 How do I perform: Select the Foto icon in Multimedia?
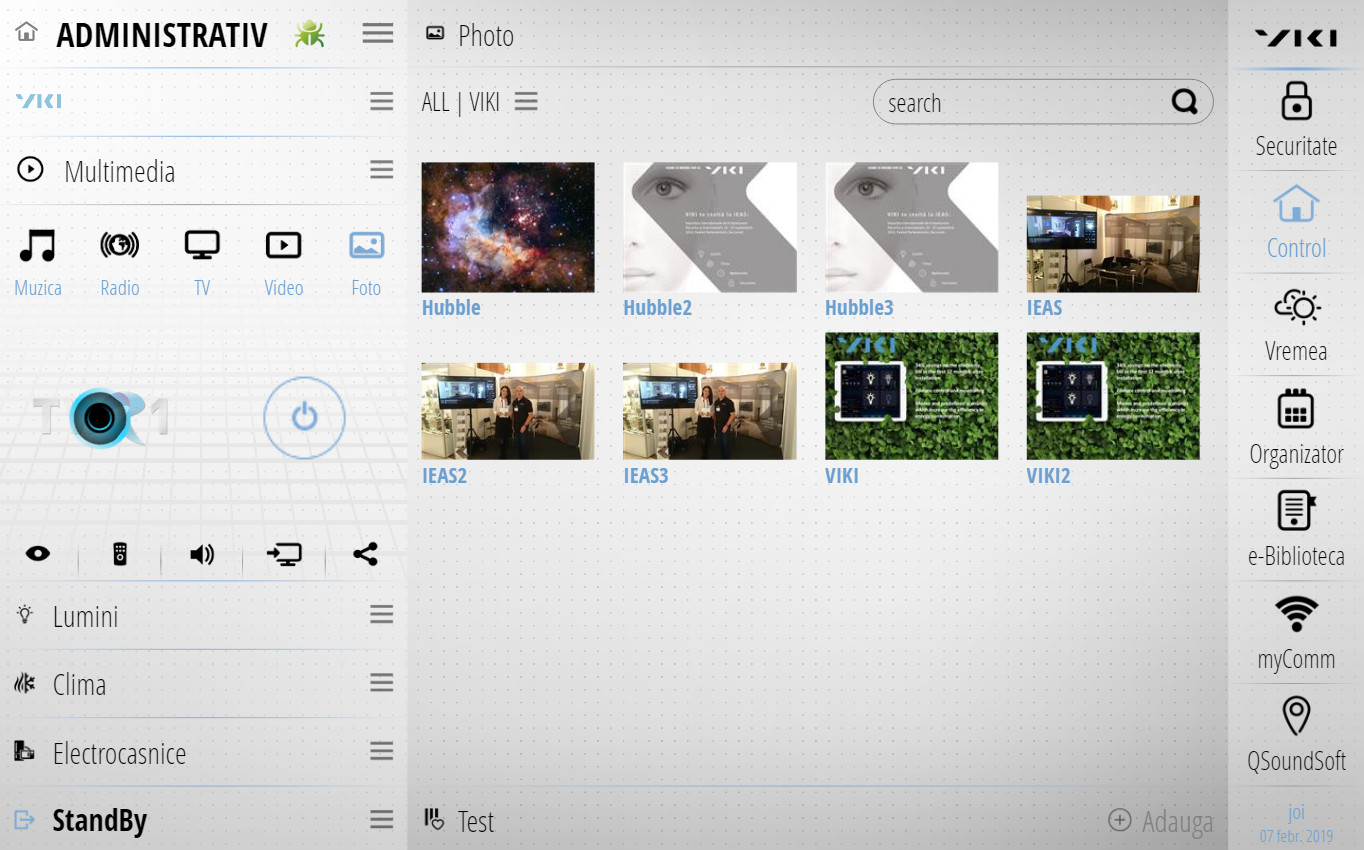pyautogui.click(x=366, y=244)
